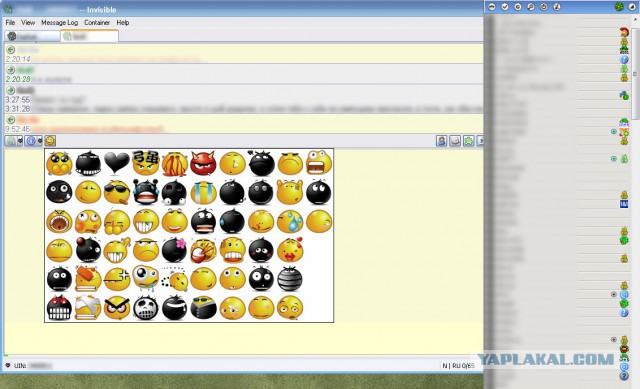Insert the yellow angry emoticon with thick black eyebrows
640x389 pixels.
pyautogui.click(x=117, y=308)
